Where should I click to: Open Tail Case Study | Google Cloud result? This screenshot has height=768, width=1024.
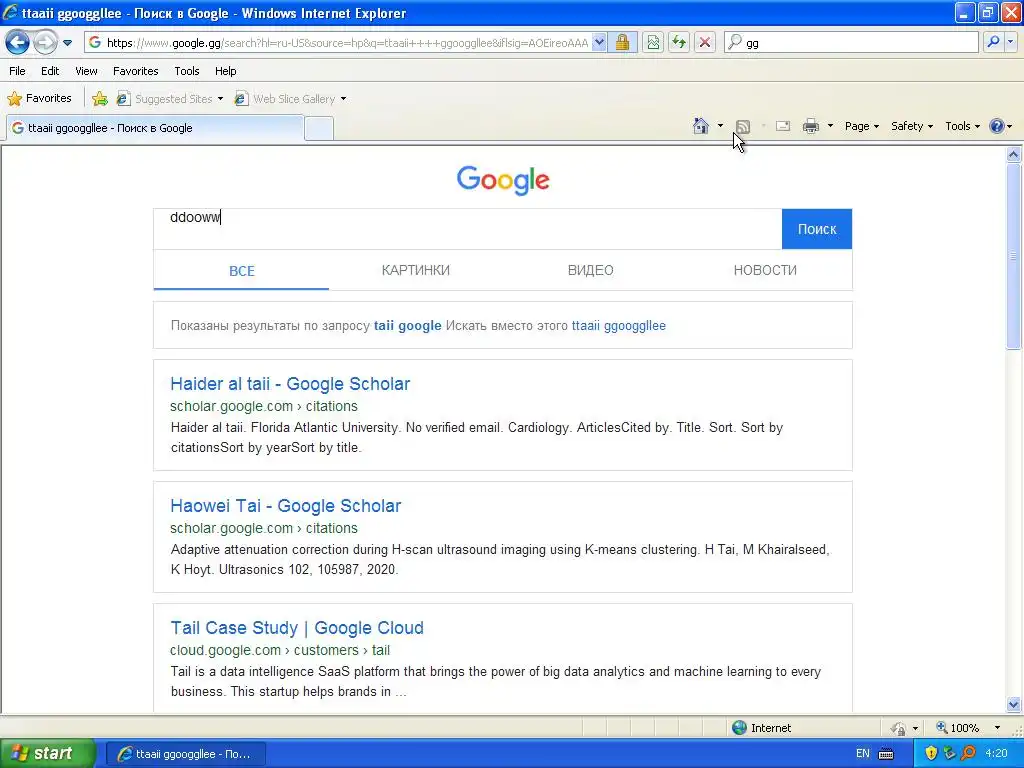(297, 628)
